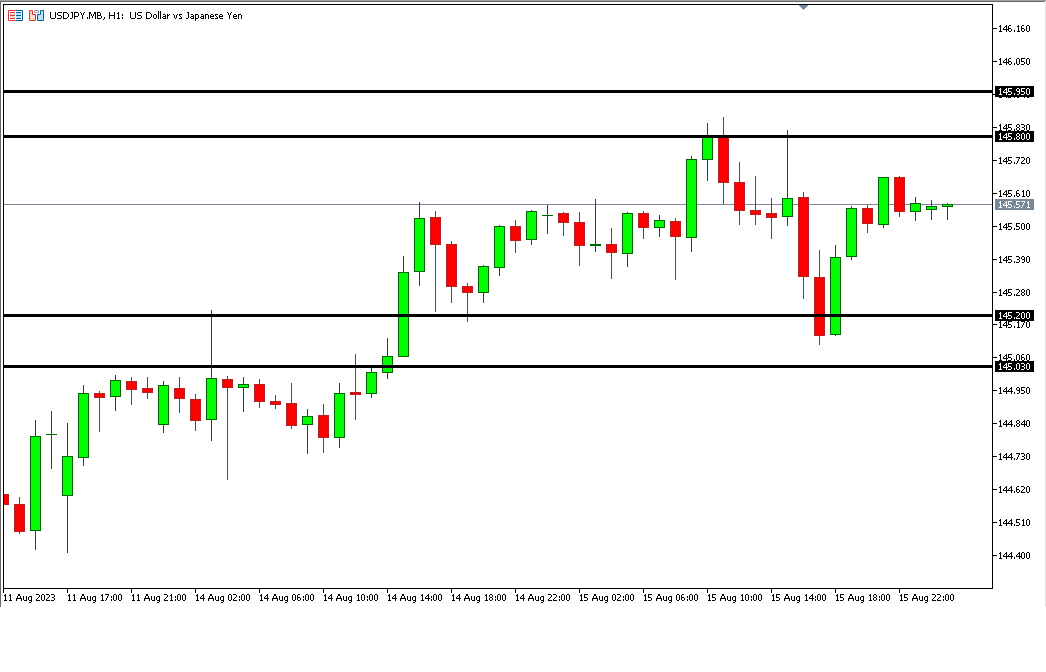Click the black 145.030 price label
The image size is (1046, 672).
pyautogui.click(x=1014, y=366)
